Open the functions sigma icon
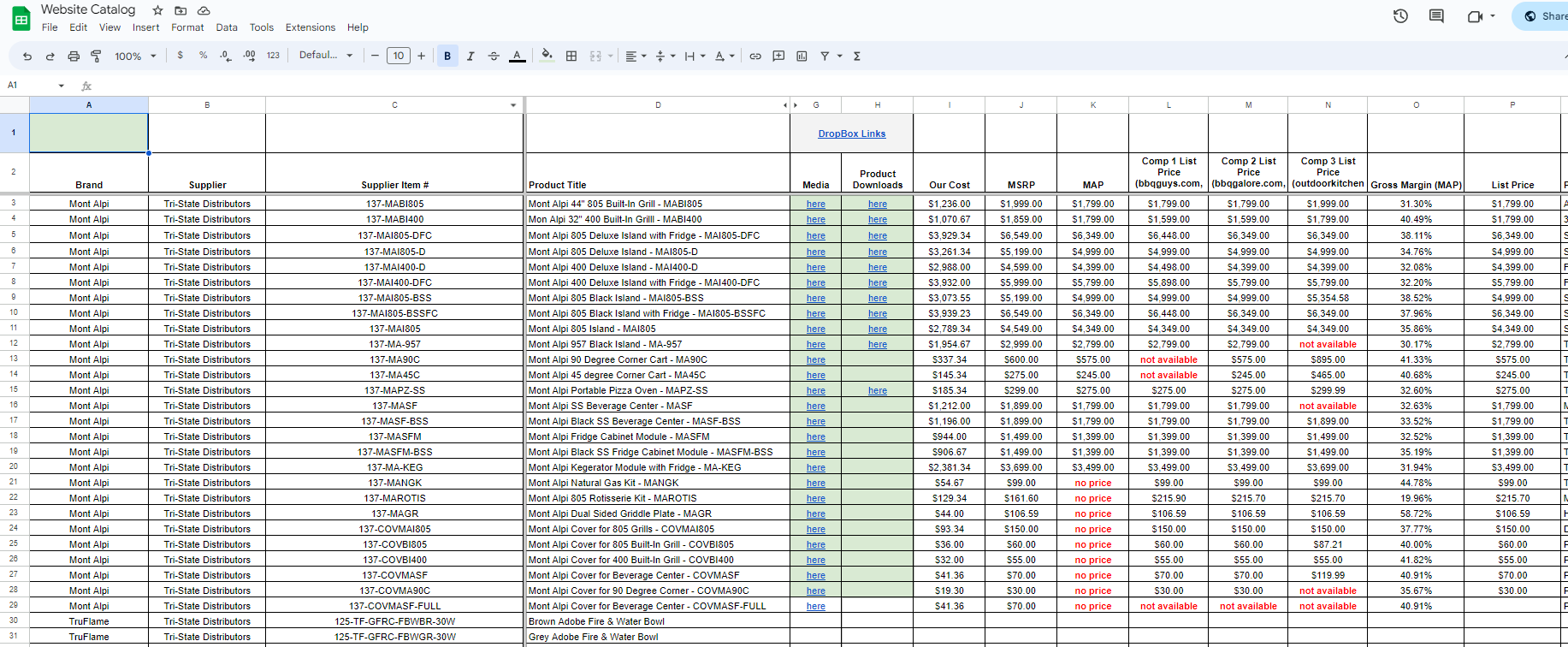Image resolution: width=1568 pixels, height=647 pixels. coord(856,56)
